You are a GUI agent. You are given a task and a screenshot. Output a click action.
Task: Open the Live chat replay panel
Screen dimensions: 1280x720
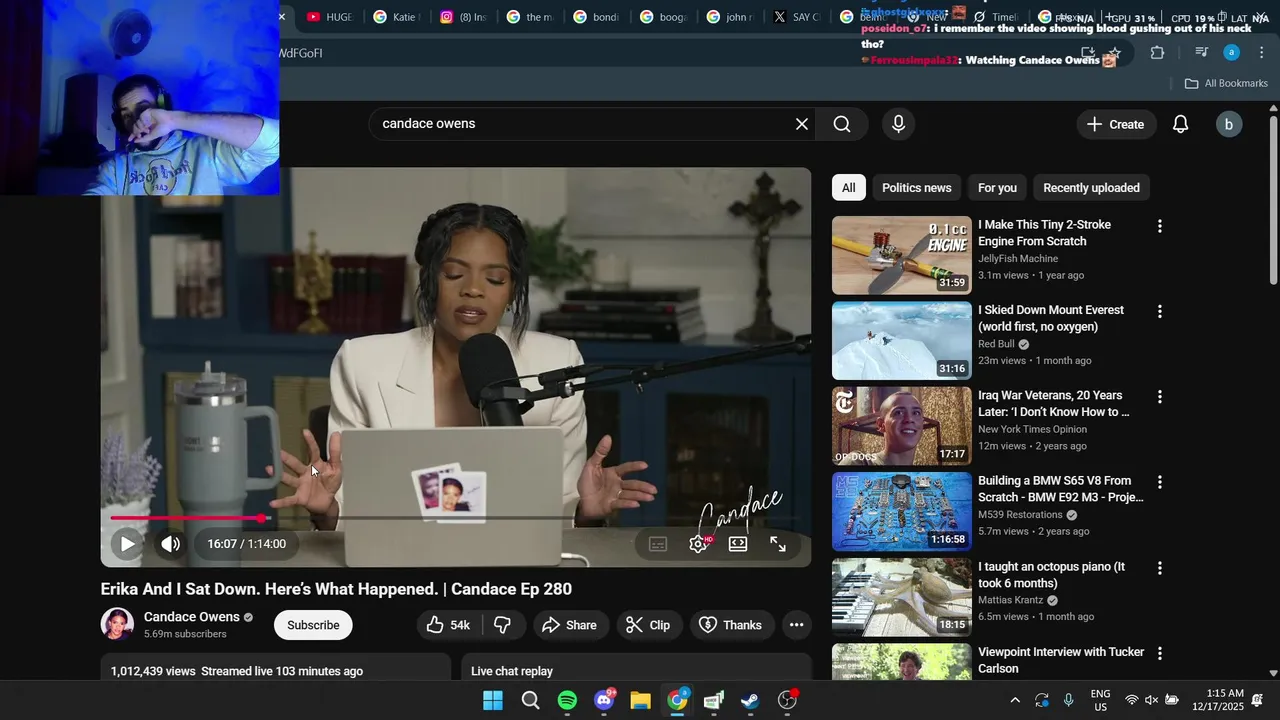coord(636,669)
